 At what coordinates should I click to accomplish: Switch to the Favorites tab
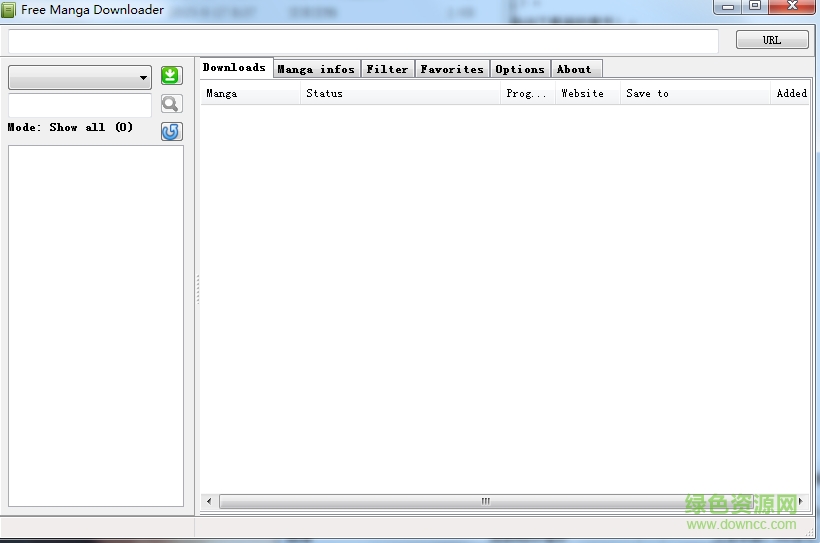452,70
